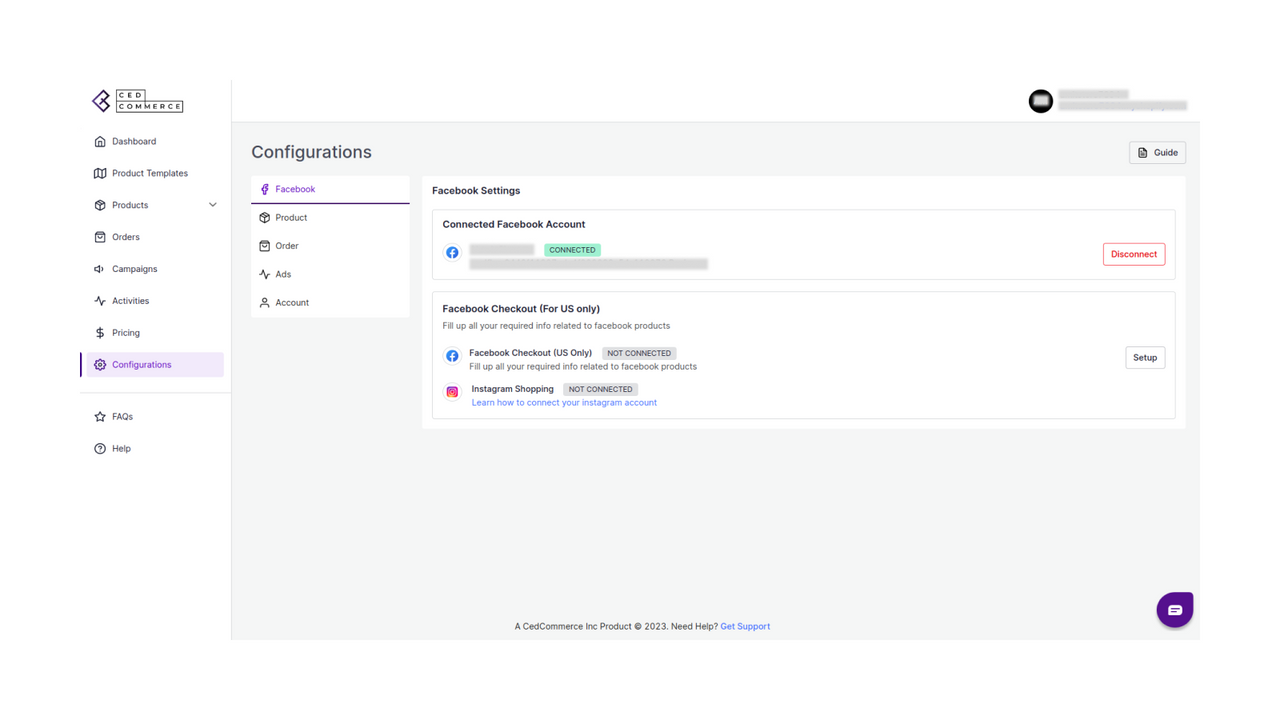Open the purple chat support widget
Viewport: 1280px width, 720px height.
[x=1175, y=610]
